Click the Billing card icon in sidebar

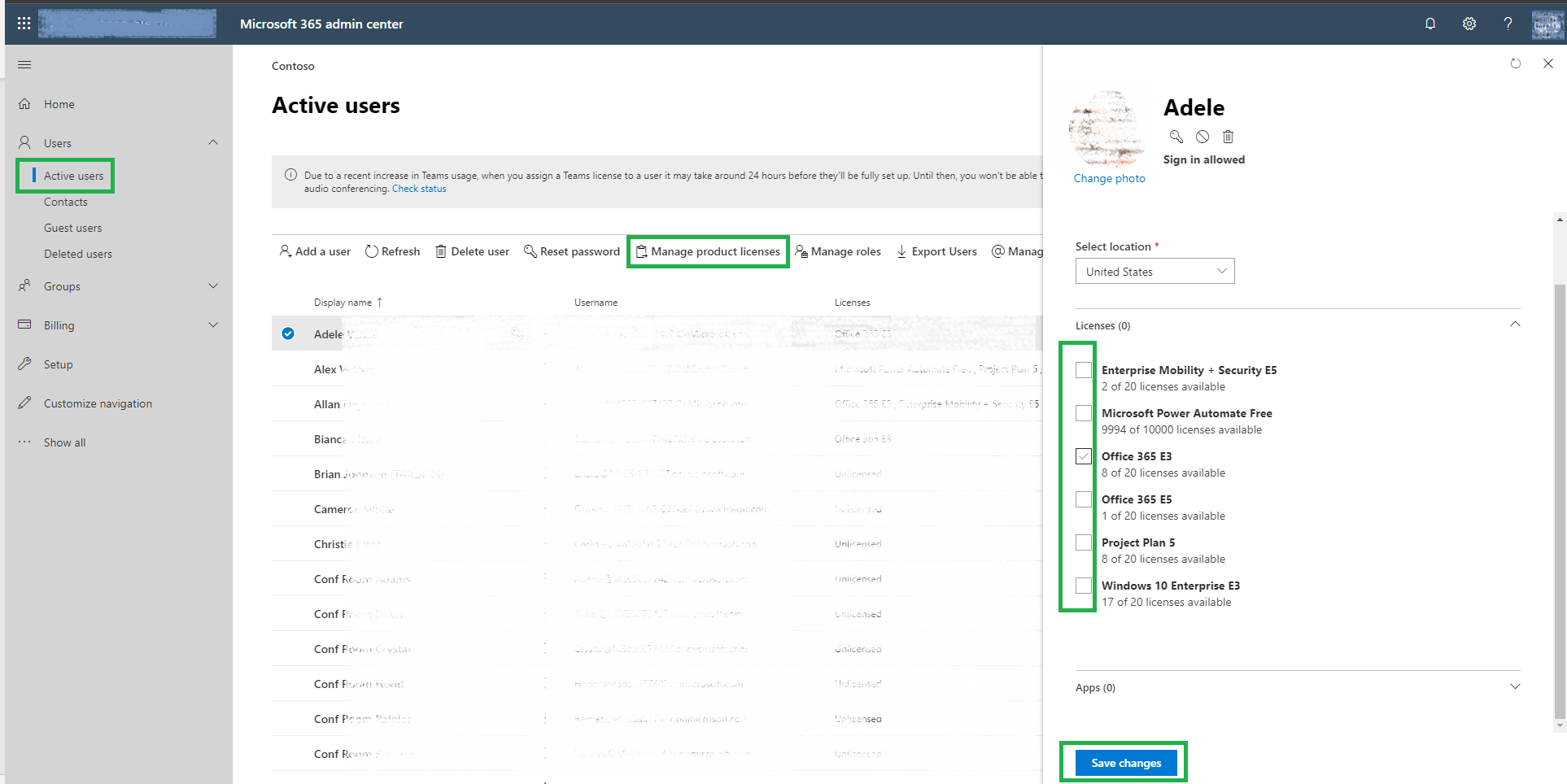(25, 324)
